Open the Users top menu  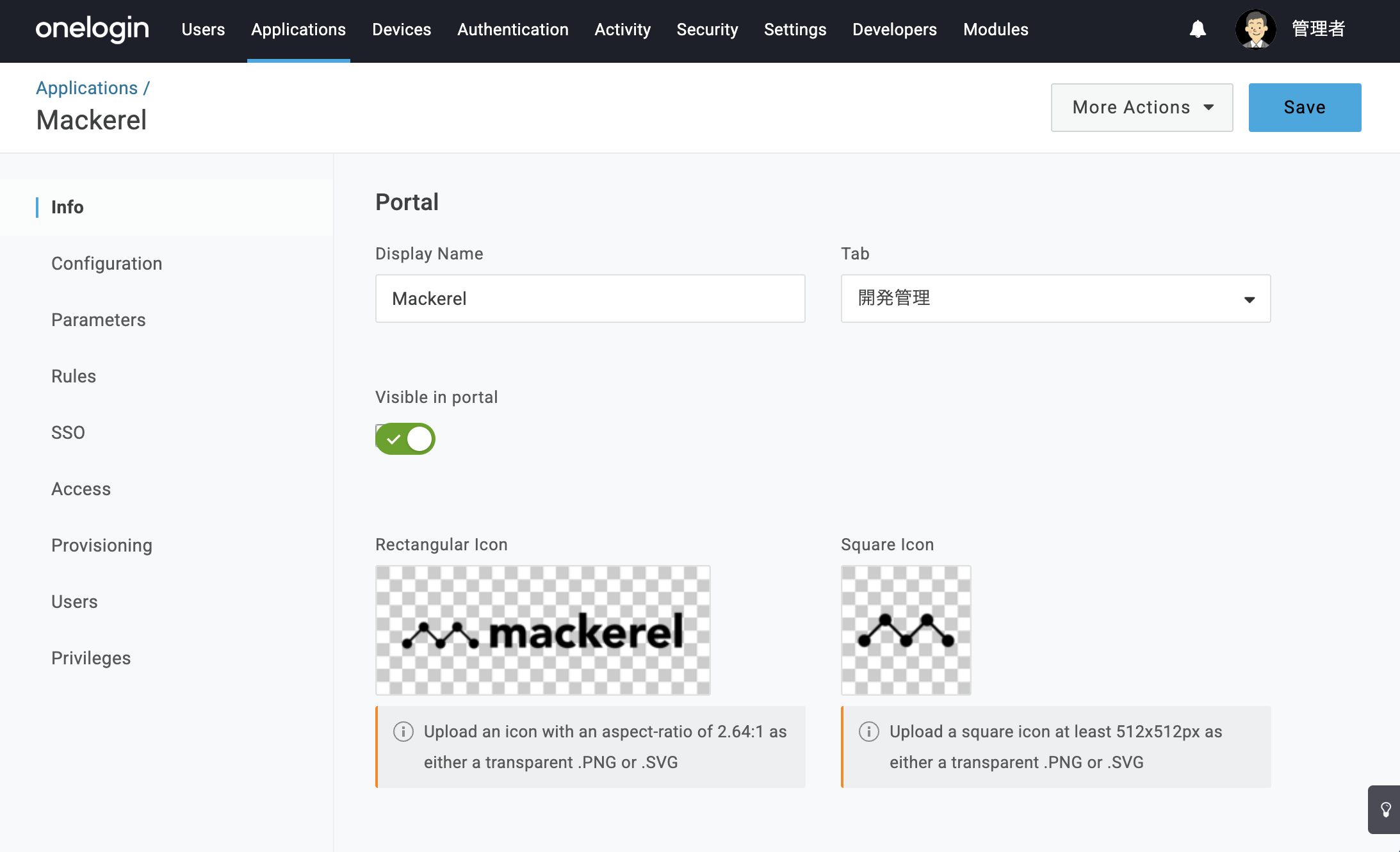point(203,29)
